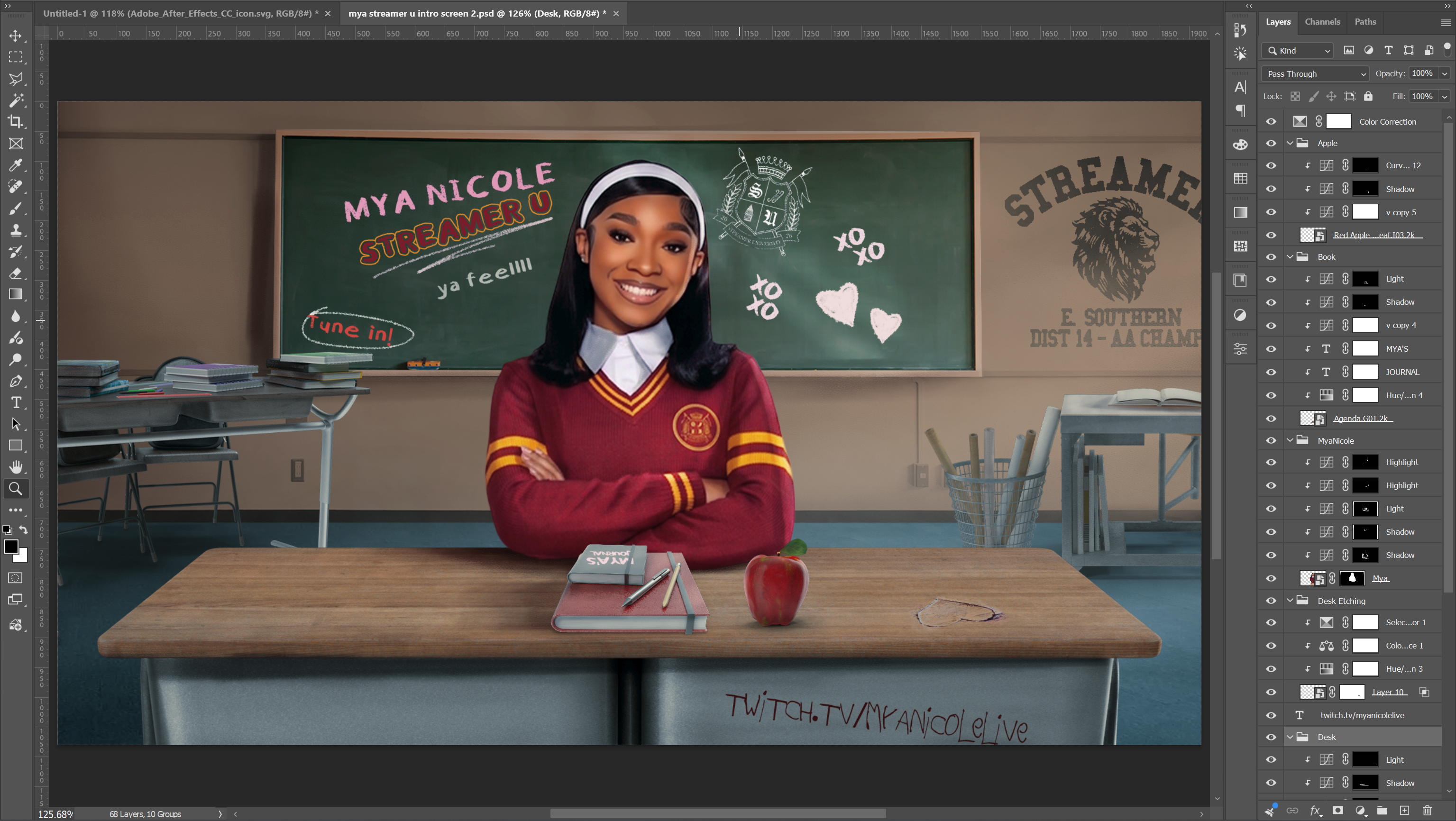Select the Spot Healing Brush tool
The height and width of the screenshot is (821, 1456).
pos(15,186)
